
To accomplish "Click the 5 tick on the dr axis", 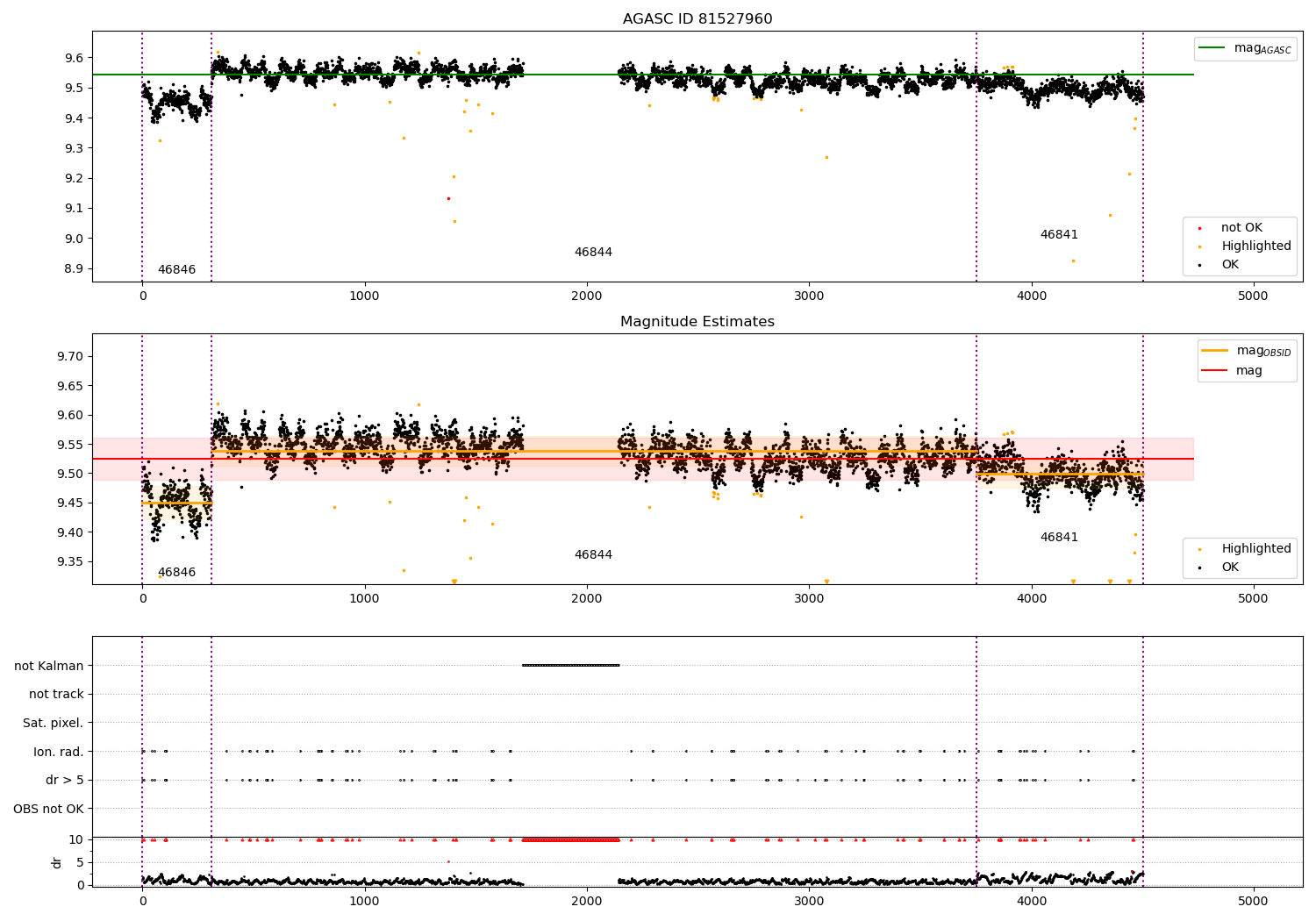I will tap(81, 863).
